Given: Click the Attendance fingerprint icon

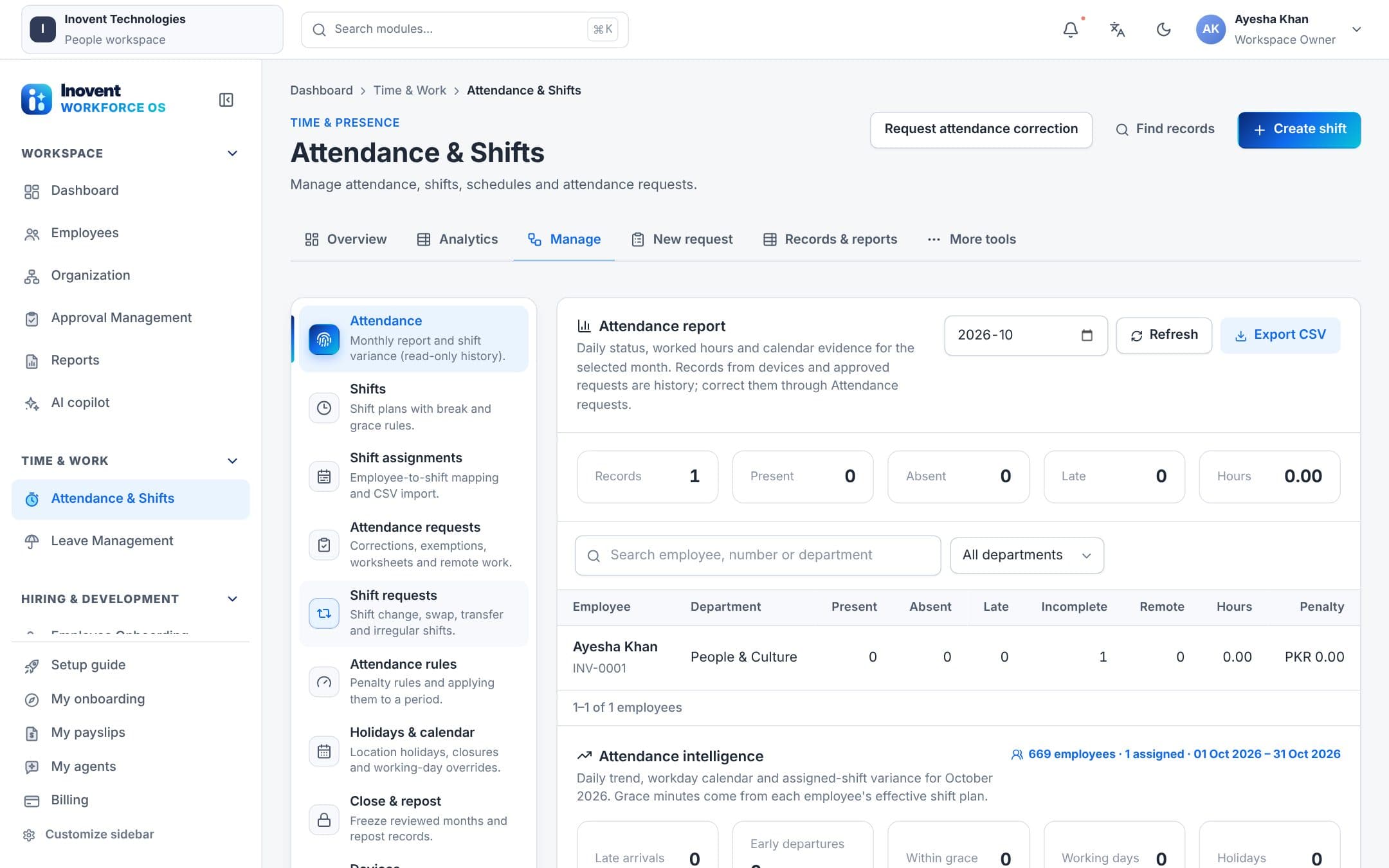Looking at the screenshot, I should click(324, 339).
